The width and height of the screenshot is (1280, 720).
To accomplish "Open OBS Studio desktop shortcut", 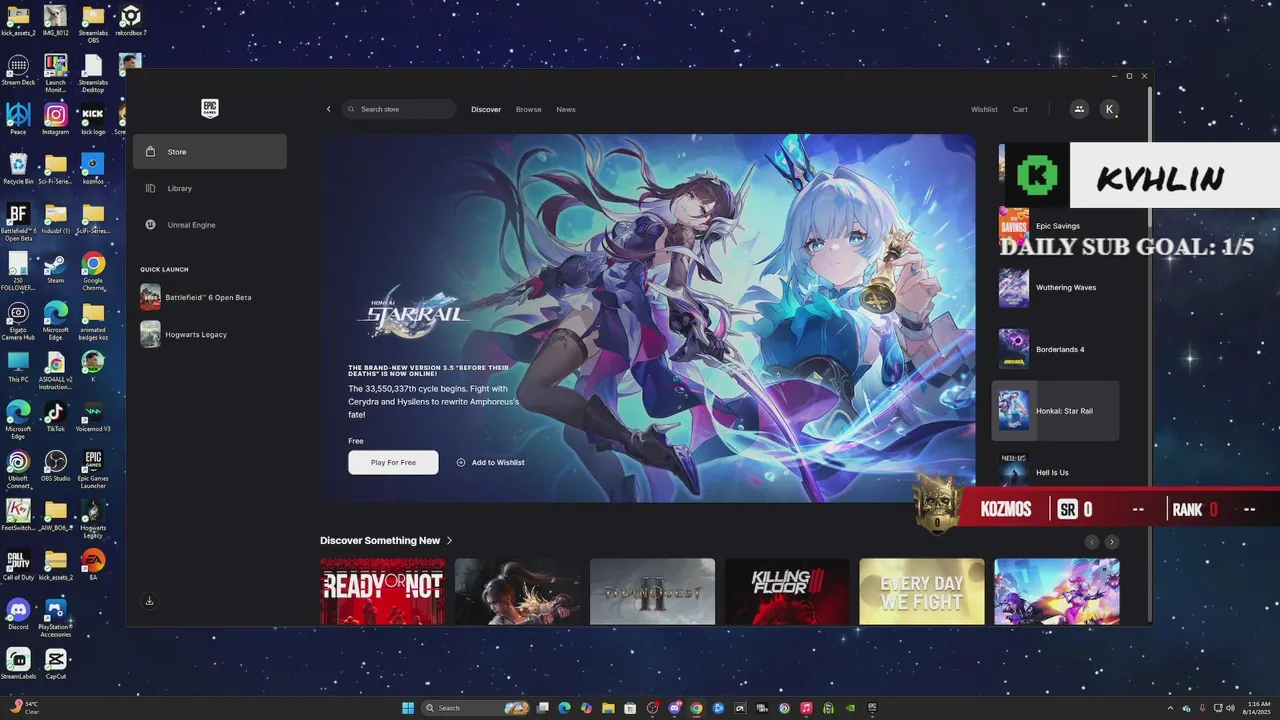I will [55, 467].
